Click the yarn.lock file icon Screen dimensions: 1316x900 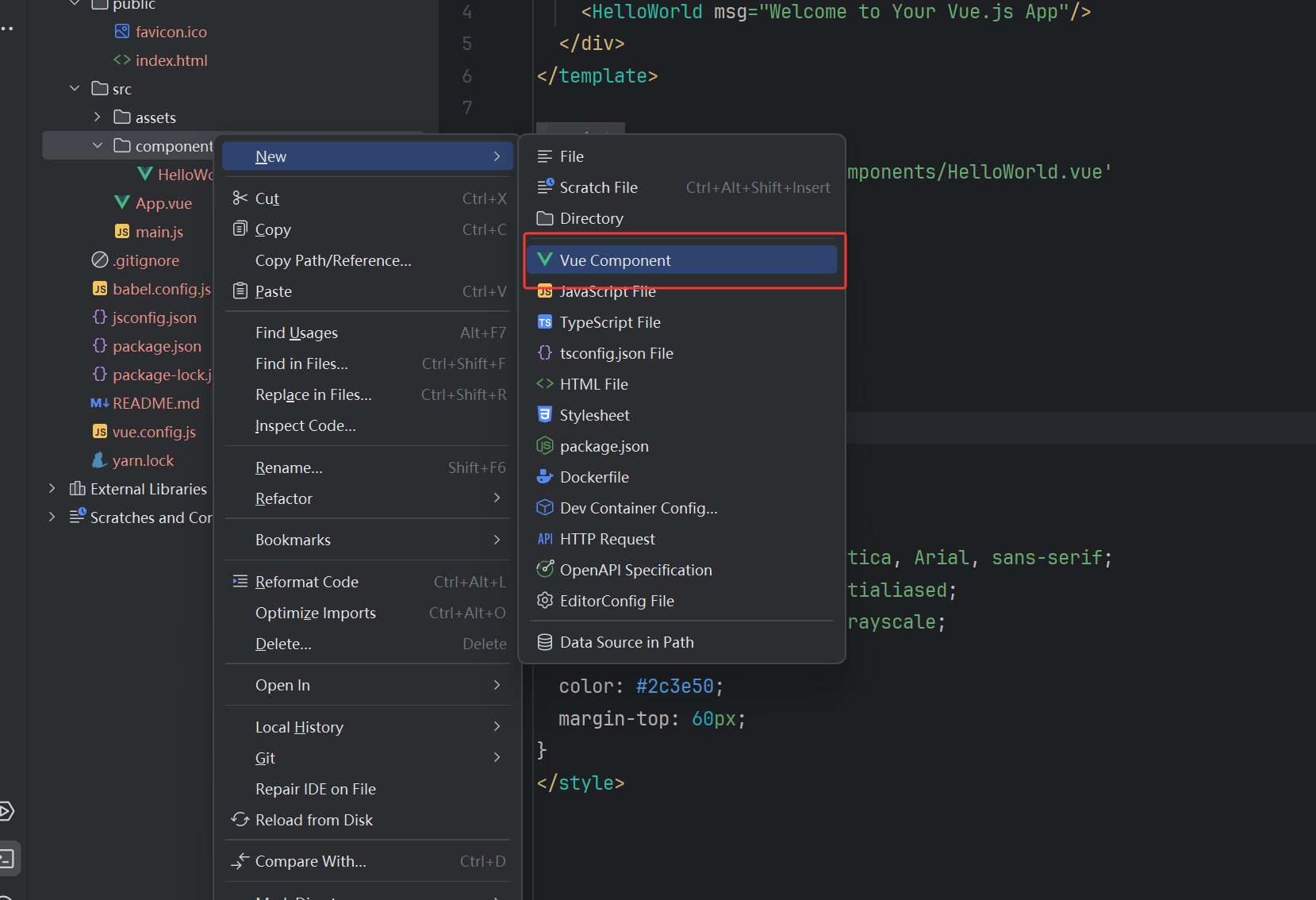click(99, 460)
